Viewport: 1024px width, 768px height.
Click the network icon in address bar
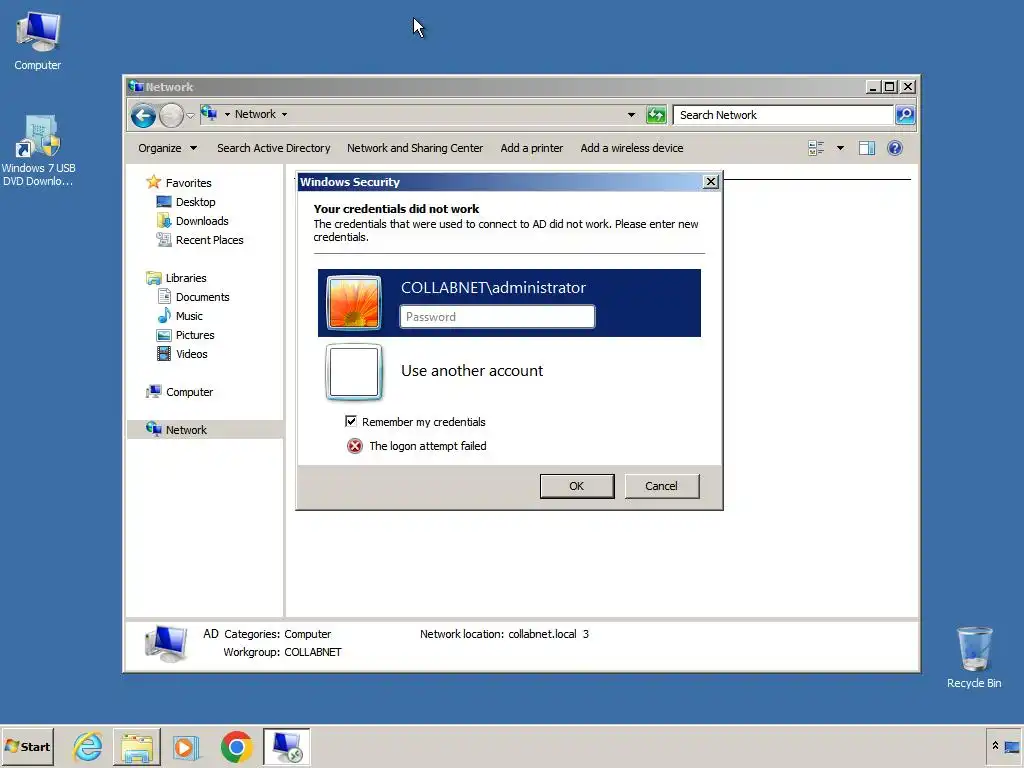tap(209, 114)
